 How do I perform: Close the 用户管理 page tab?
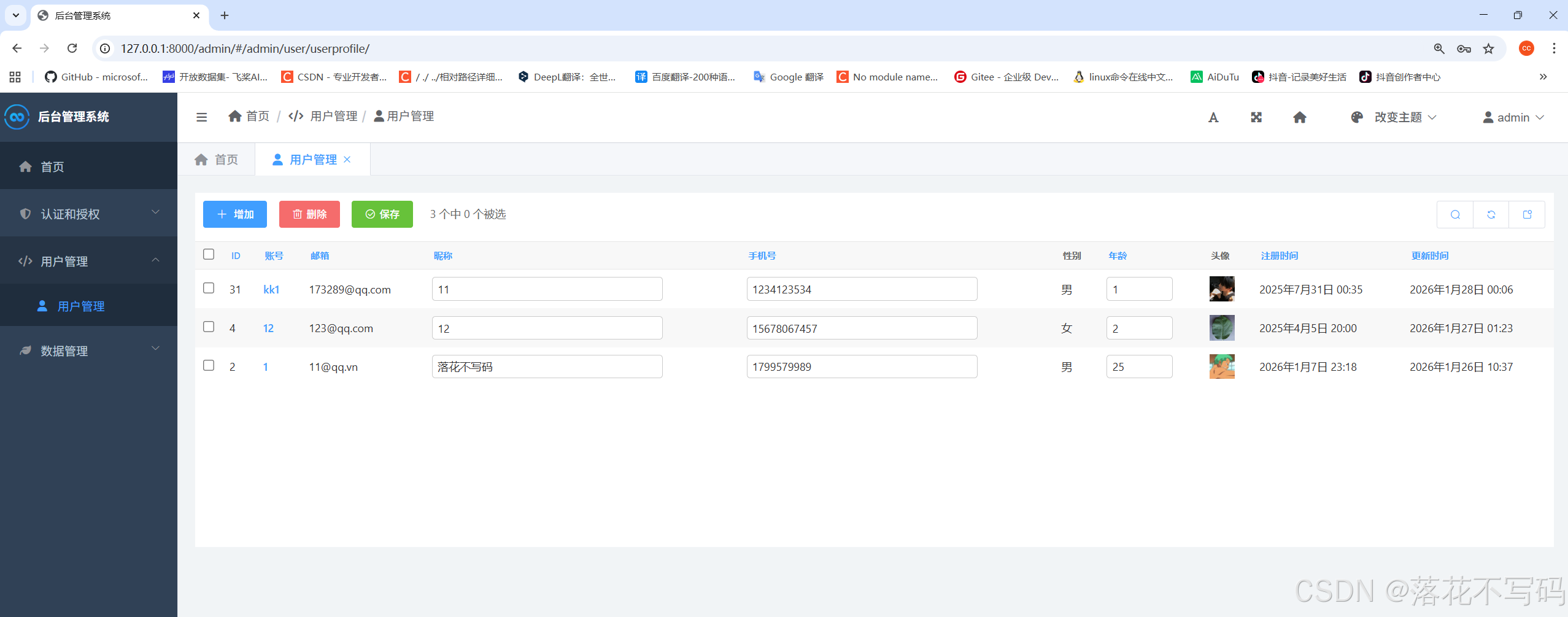(347, 160)
